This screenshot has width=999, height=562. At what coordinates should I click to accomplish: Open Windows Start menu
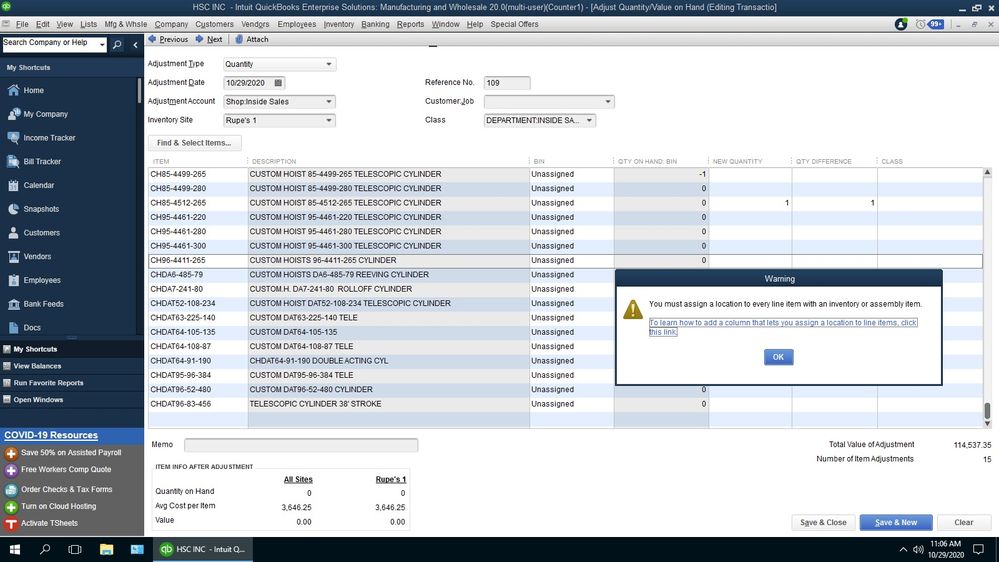[15, 549]
